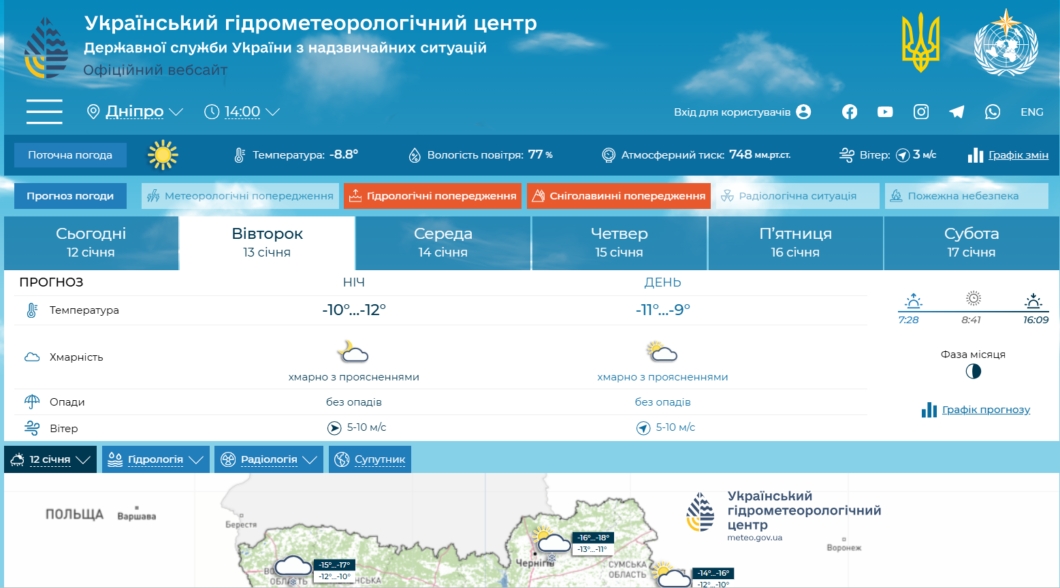Click the wind direction compass icon
Image resolution: width=1060 pixels, height=588 pixels.
pyautogui.click(x=904, y=155)
